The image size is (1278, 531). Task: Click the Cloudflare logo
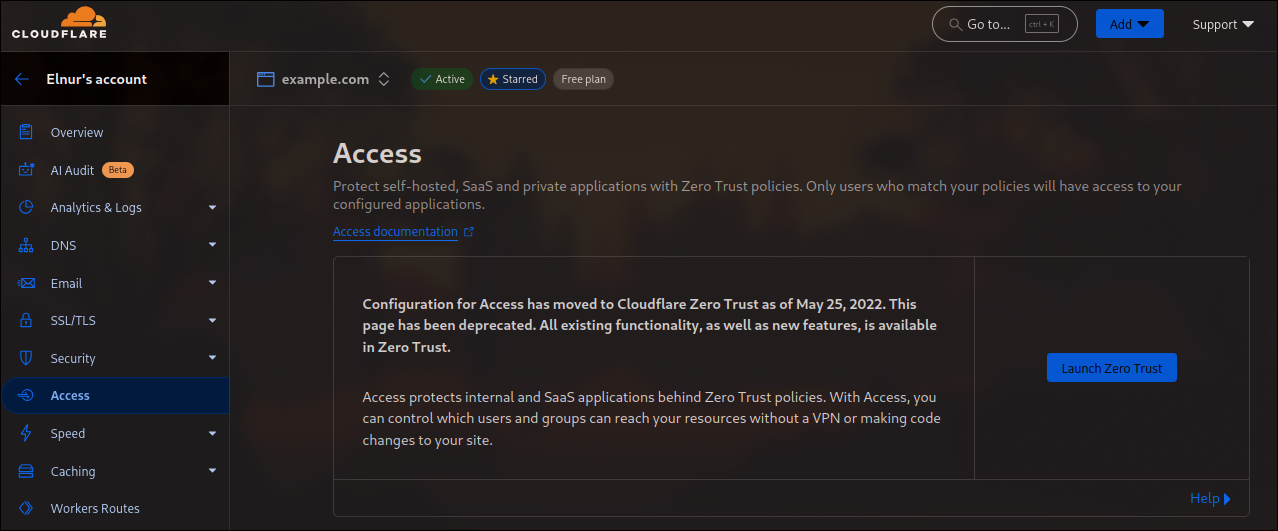pos(59,24)
